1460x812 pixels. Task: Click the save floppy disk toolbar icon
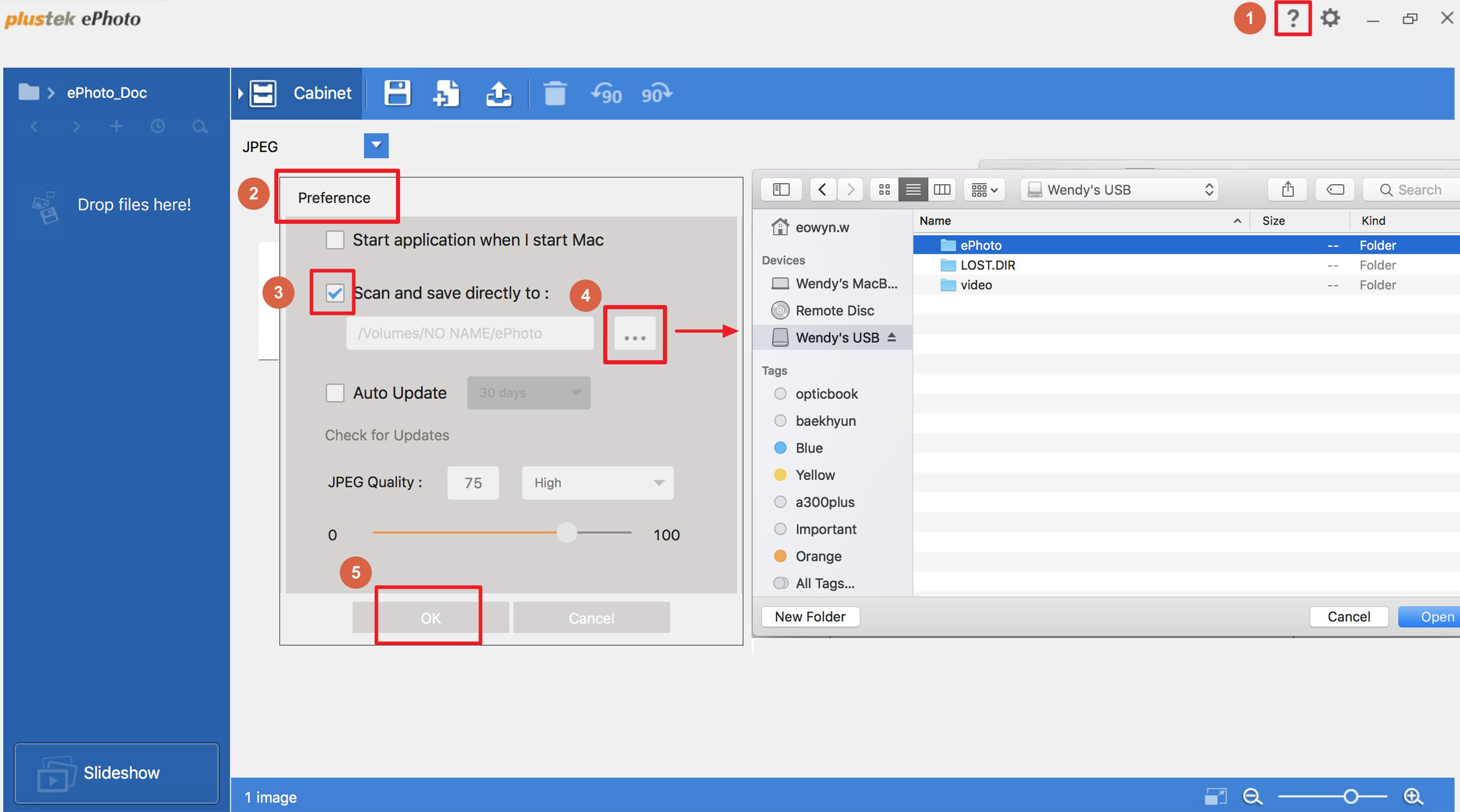[x=397, y=94]
